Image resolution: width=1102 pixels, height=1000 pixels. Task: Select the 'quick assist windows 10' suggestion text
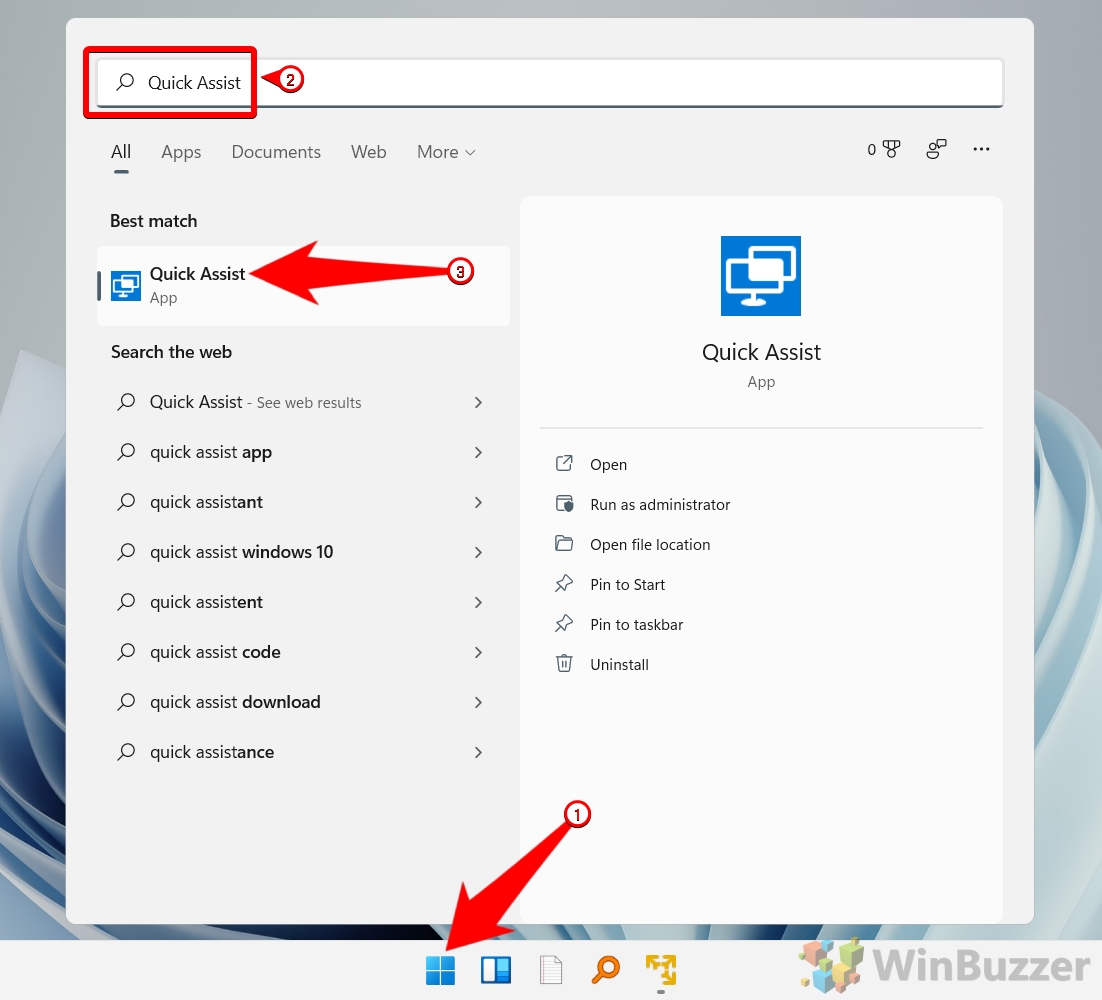[241, 552]
